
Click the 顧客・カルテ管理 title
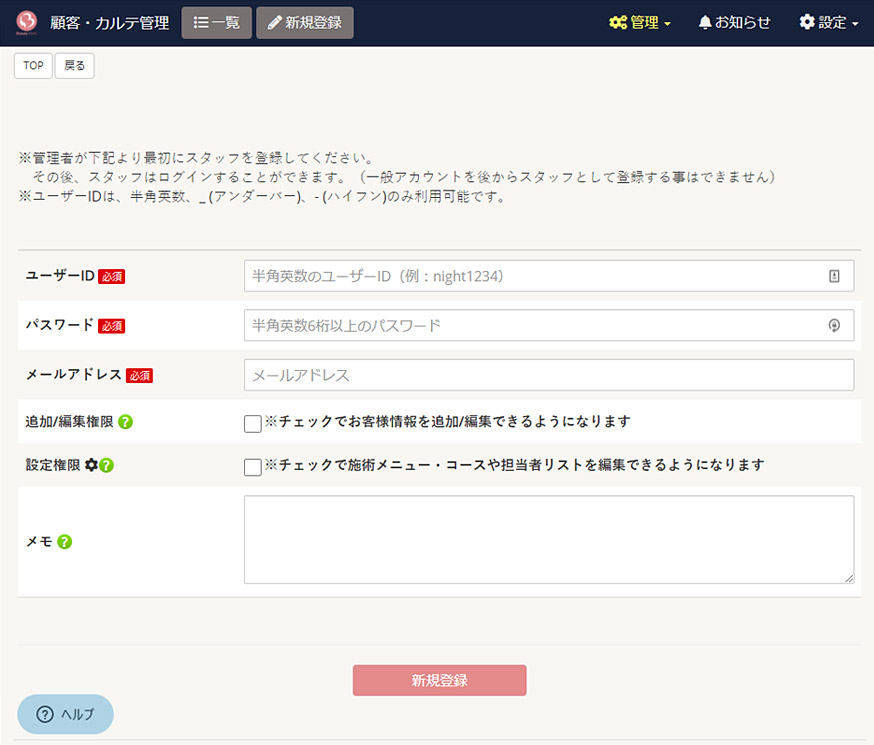pos(109,23)
